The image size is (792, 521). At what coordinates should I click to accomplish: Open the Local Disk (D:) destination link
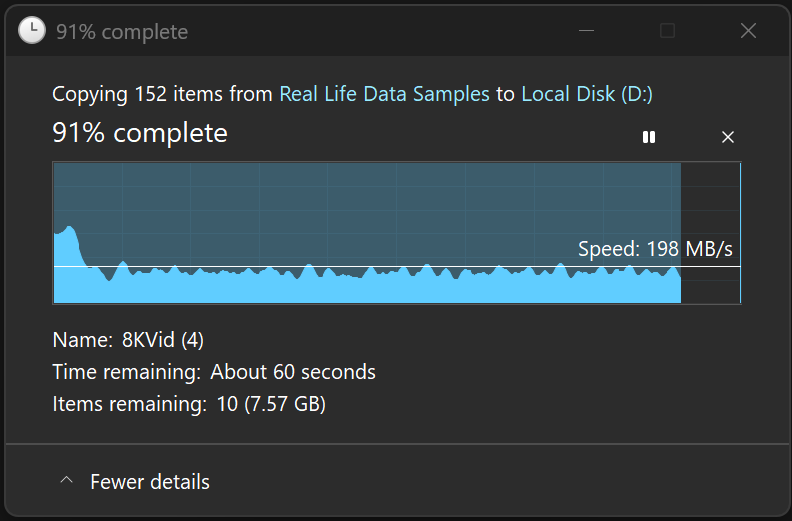point(587,94)
